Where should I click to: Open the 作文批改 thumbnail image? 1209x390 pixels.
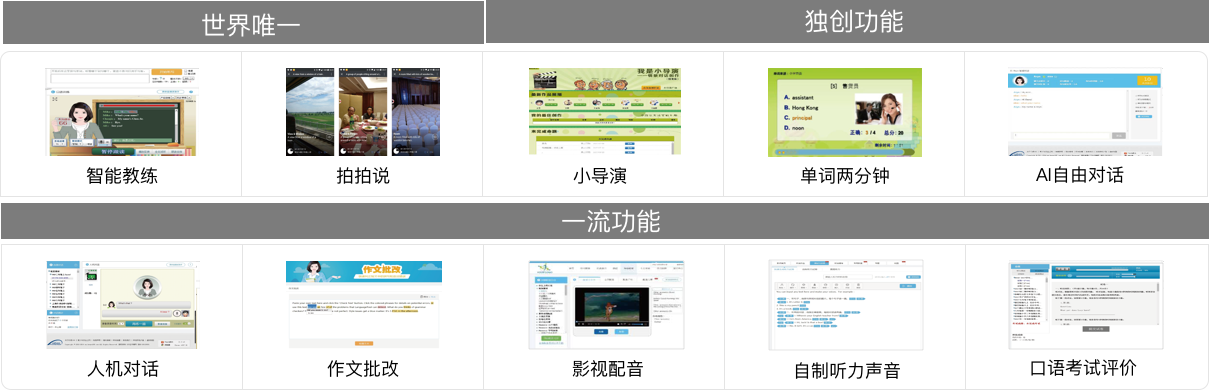(x=363, y=305)
